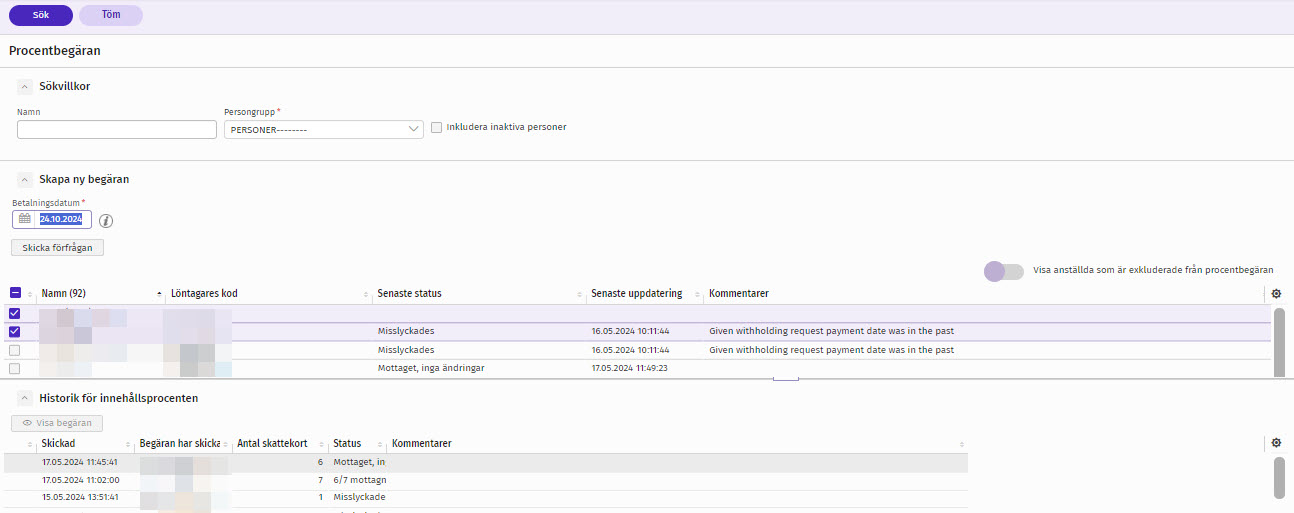
Task: Click the Skicka förfrågan button
Action: click(57, 247)
